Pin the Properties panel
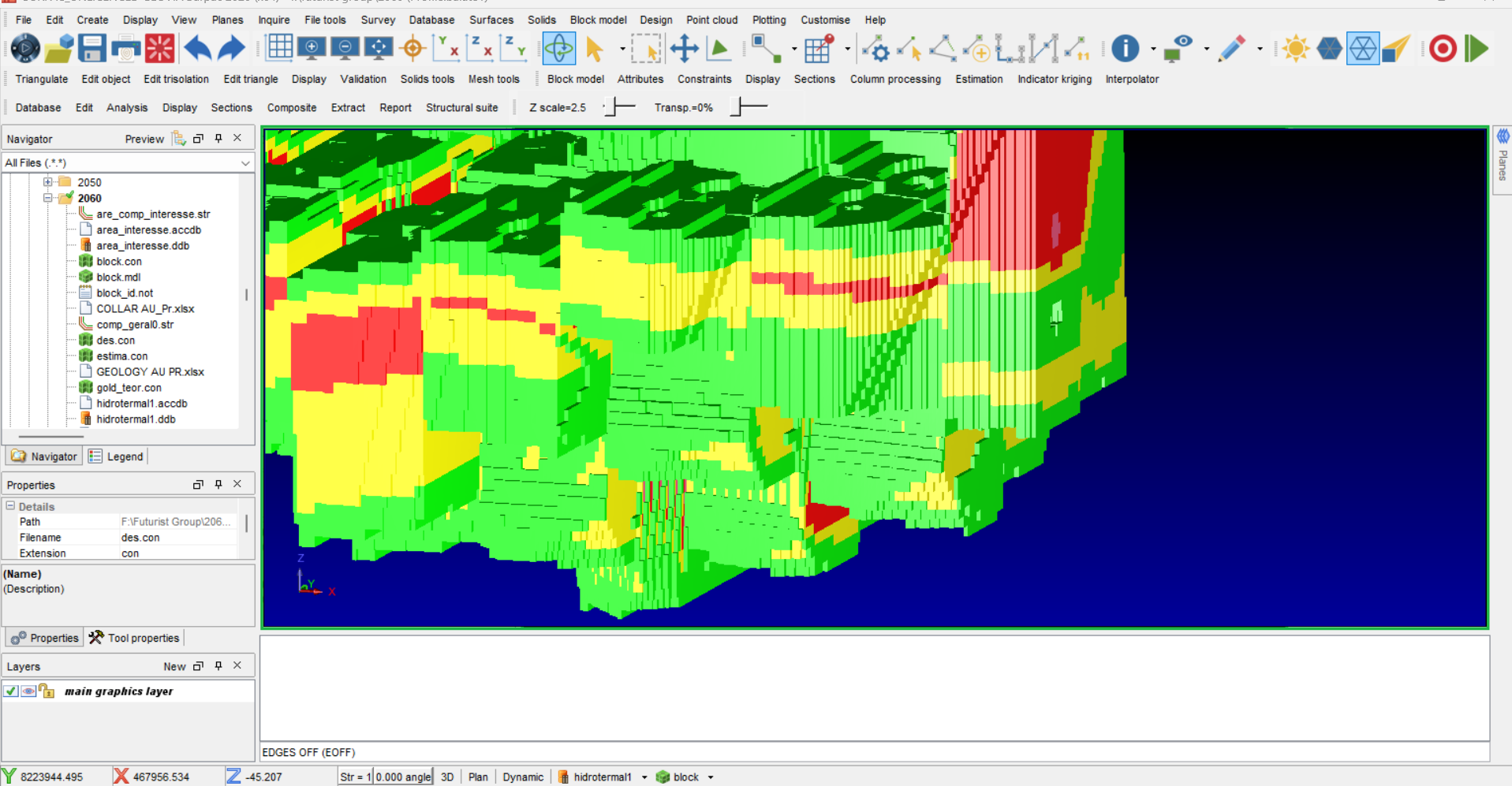The image size is (1512, 786). pos(218,484)
